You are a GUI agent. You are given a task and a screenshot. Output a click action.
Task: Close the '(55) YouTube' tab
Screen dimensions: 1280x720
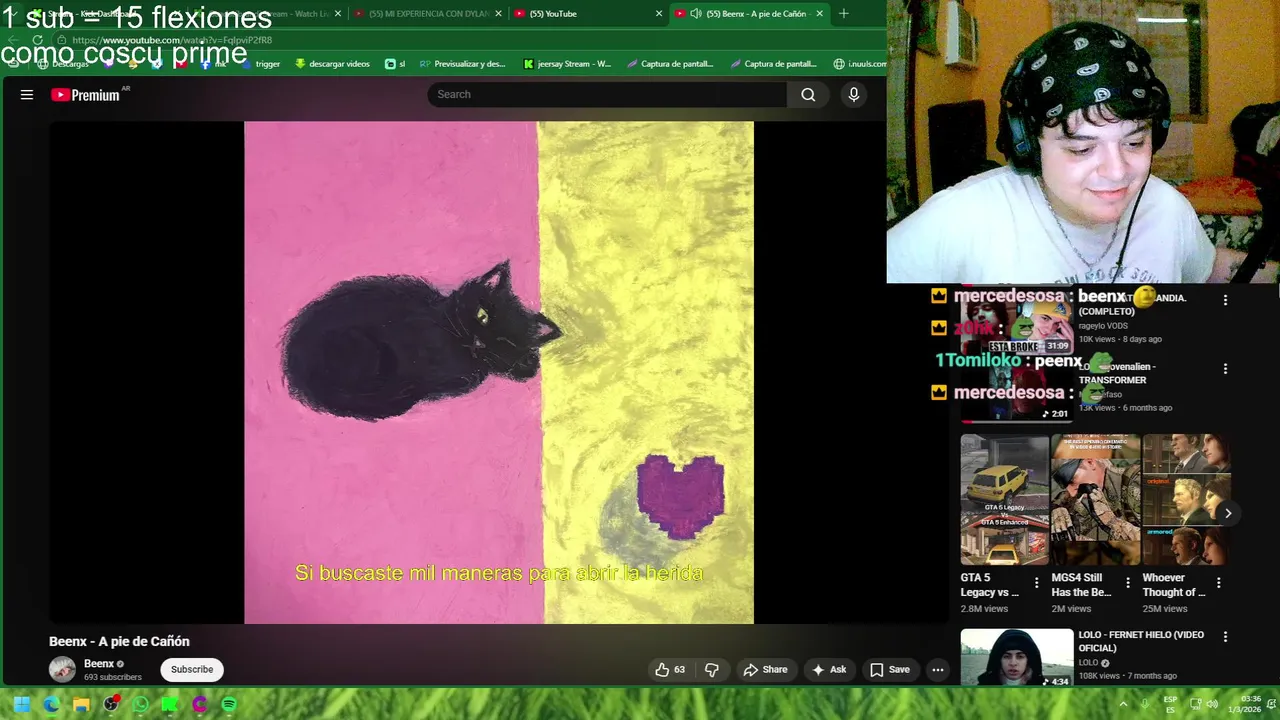point(658,14)
